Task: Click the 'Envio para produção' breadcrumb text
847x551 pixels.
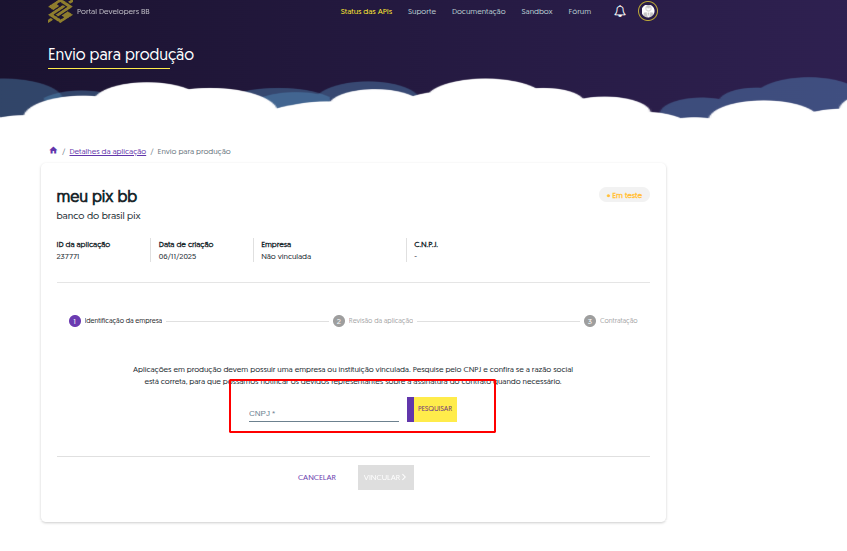Action: point(194,151)
